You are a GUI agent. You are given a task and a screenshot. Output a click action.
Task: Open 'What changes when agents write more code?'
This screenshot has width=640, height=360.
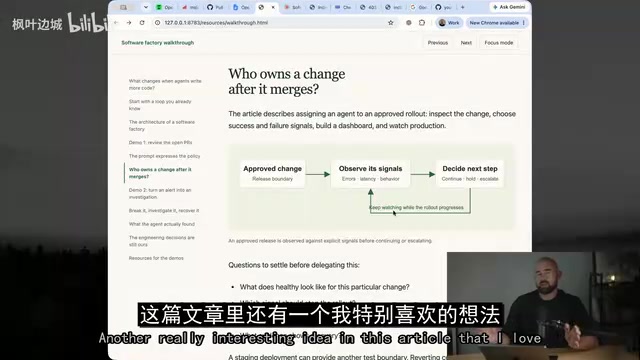tap(165, 84)
